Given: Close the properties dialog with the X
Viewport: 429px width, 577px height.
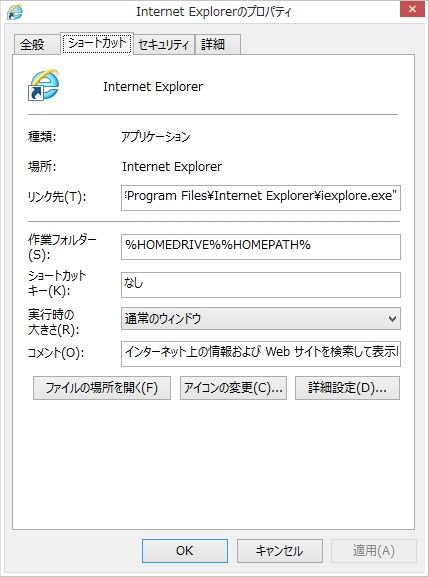Looking at the screenshot, I should [x=412, y=9].
